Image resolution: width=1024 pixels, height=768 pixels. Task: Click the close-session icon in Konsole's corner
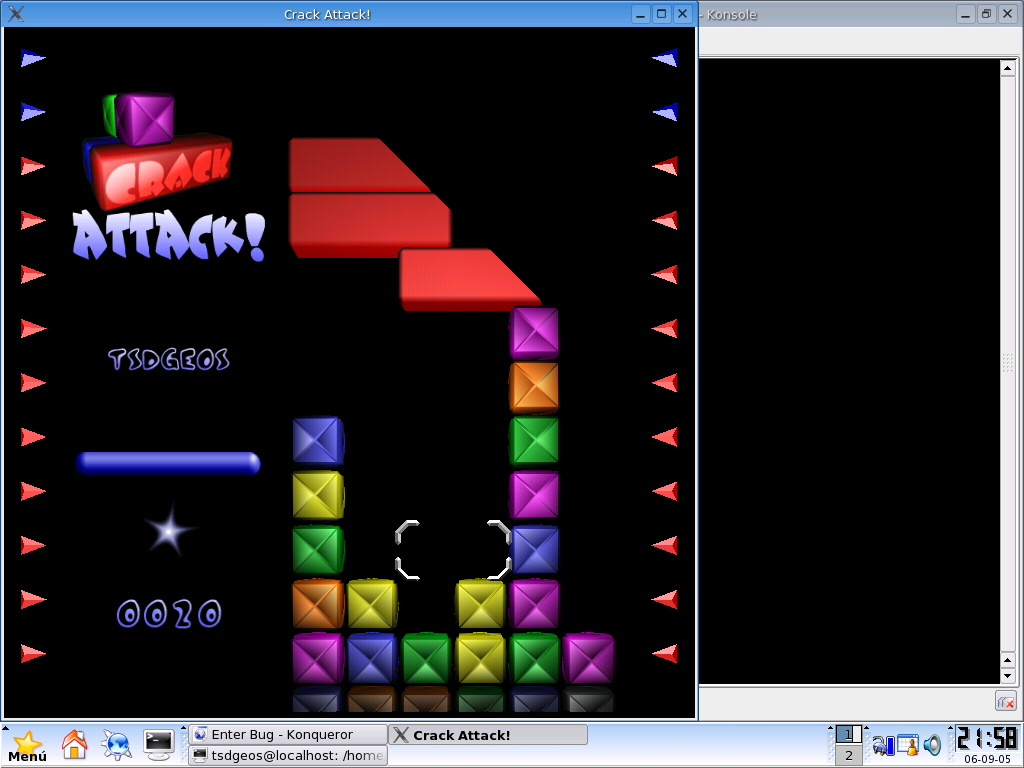1005,702
